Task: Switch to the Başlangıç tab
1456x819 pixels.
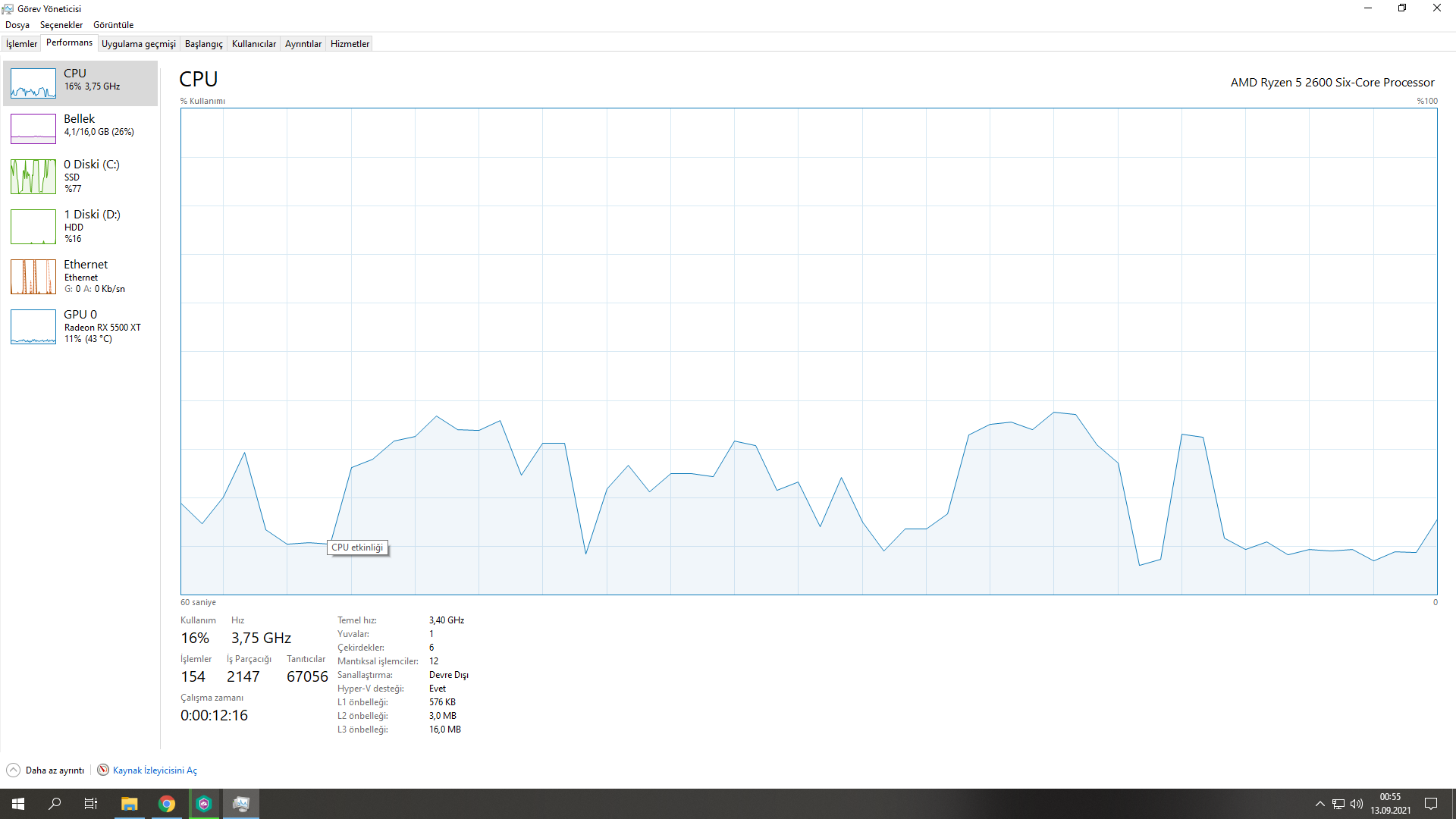Action: pyautogui.click(x=203, y=44)
